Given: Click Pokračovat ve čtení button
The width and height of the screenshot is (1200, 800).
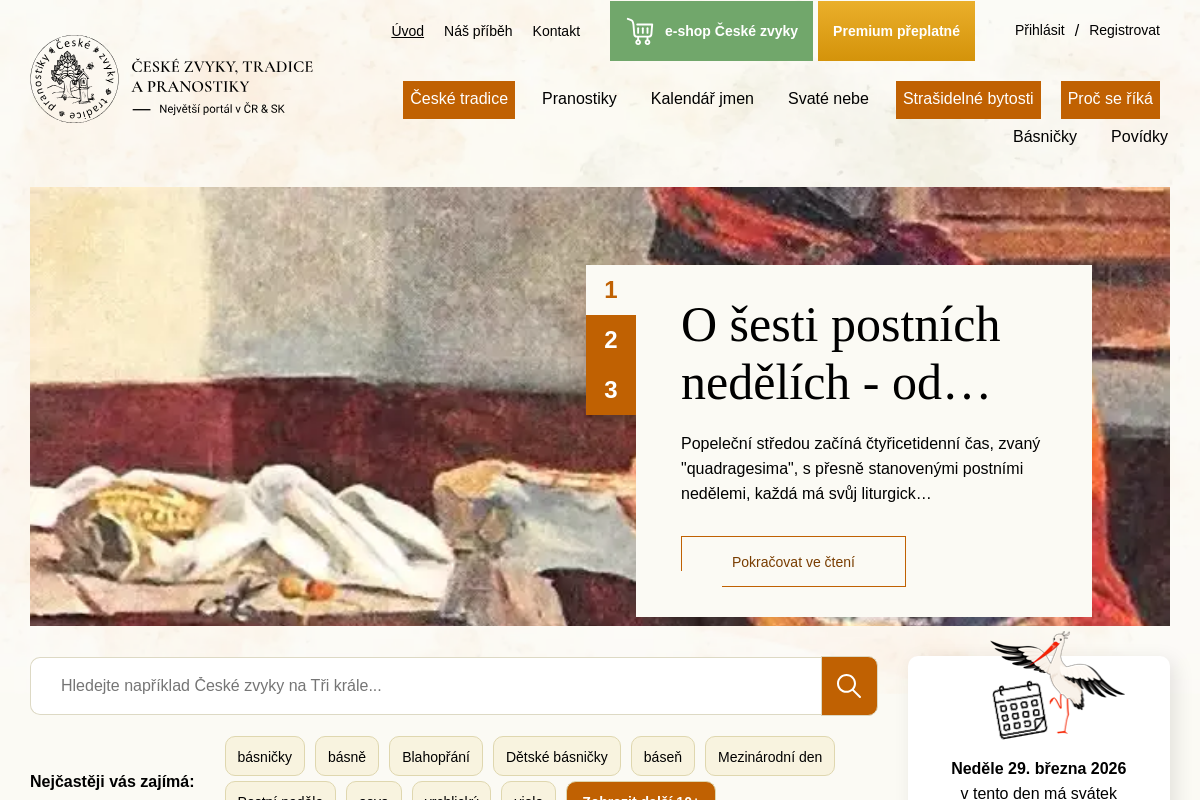Looking at the screenshot, I should 793,562.
